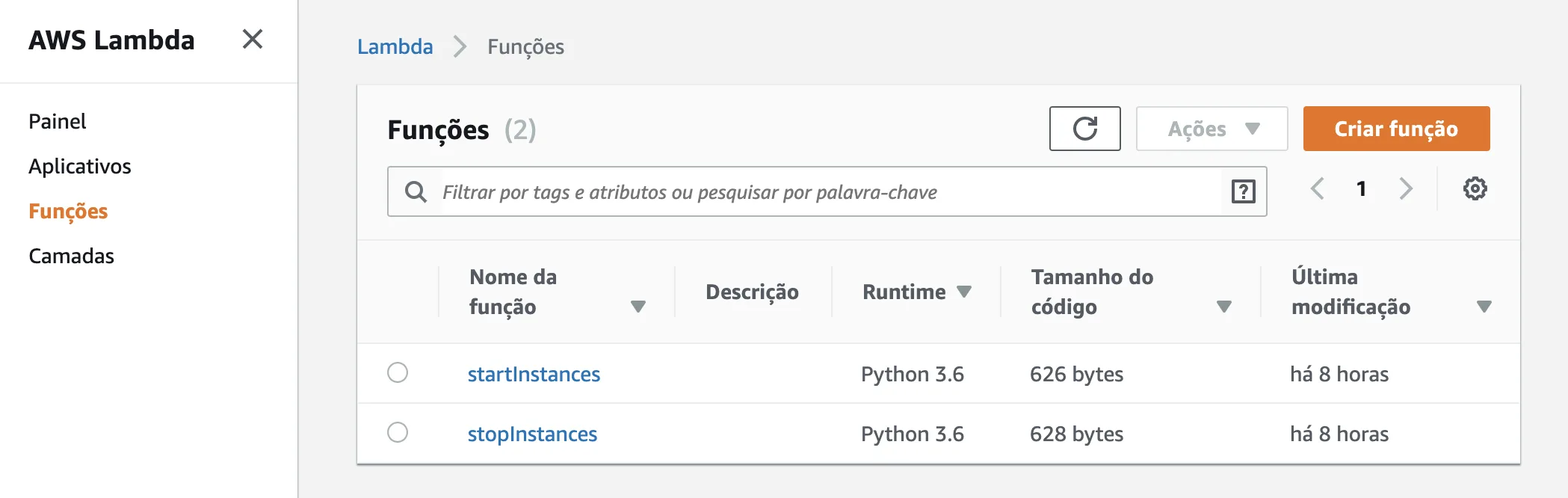Open table preferences gear icon
Viewport: 1568px width, 498px height.
pos(1475,188)
